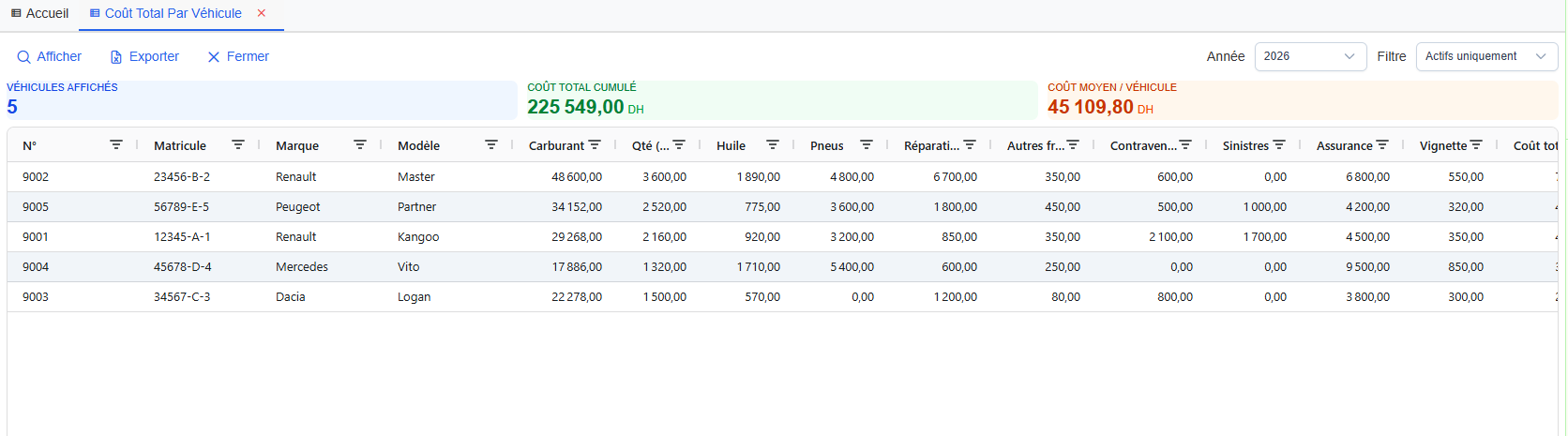Open filter for the Modèle column
The image size is (1568, 436).
coord(491,145)
